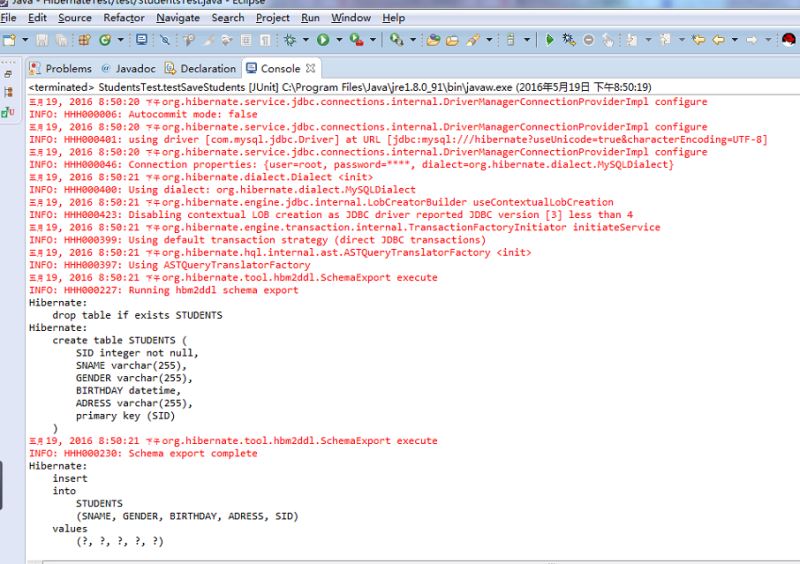Expand the Debug button dropdown arrow
Screen dimensions: 800x564
tap(305, 40)
